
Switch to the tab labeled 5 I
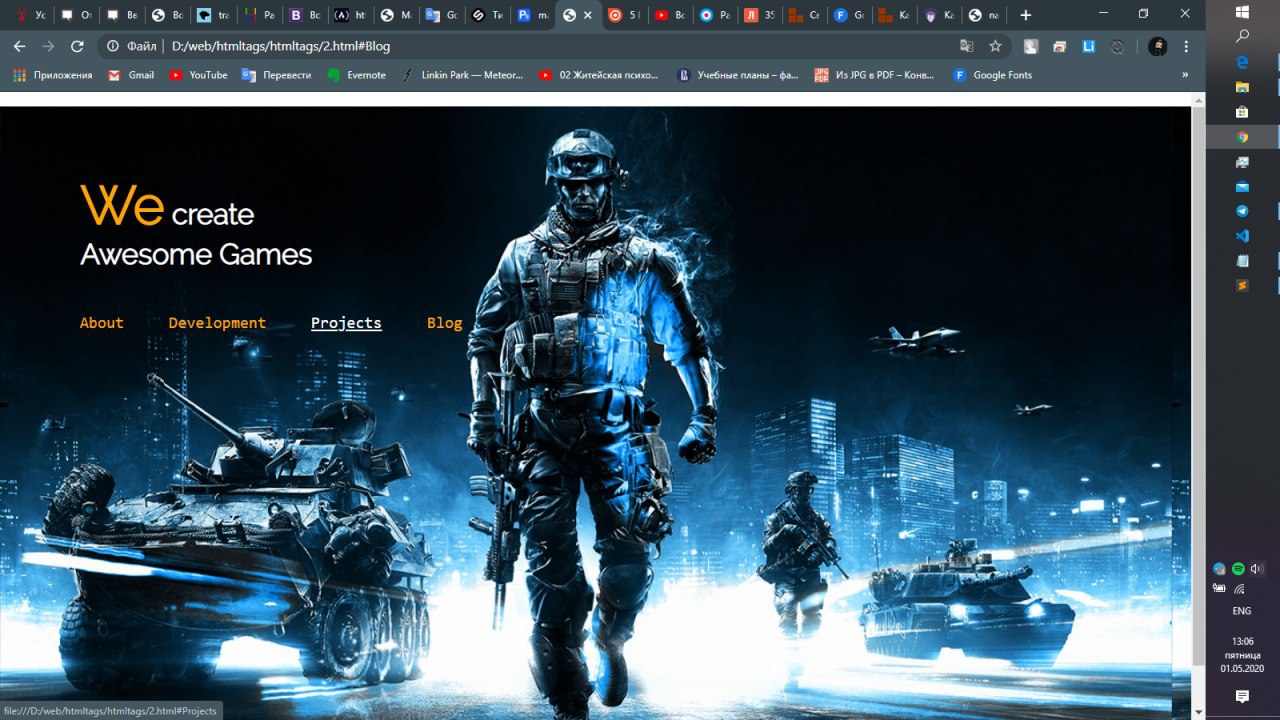(x=624, y=15)
